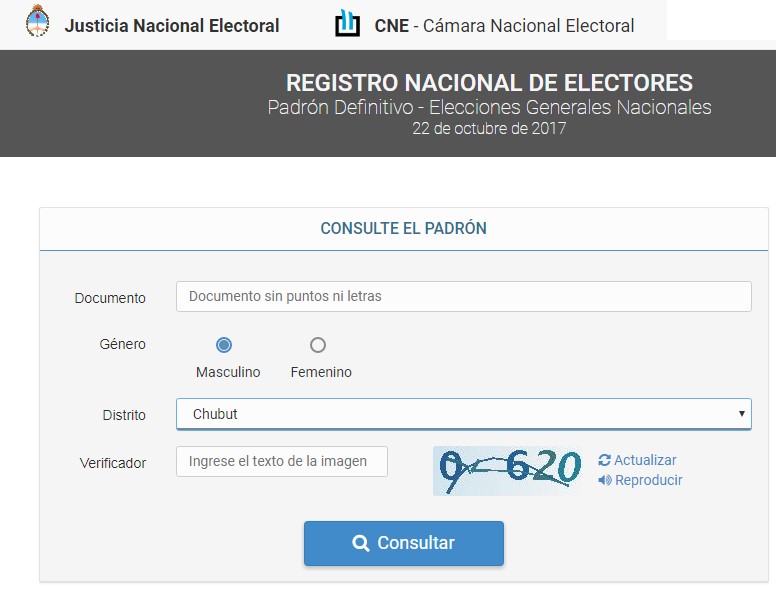This screenshot has height=590, width=776.
Task: Click the Actualizar captcha link
Action: [x=645, y=460]
